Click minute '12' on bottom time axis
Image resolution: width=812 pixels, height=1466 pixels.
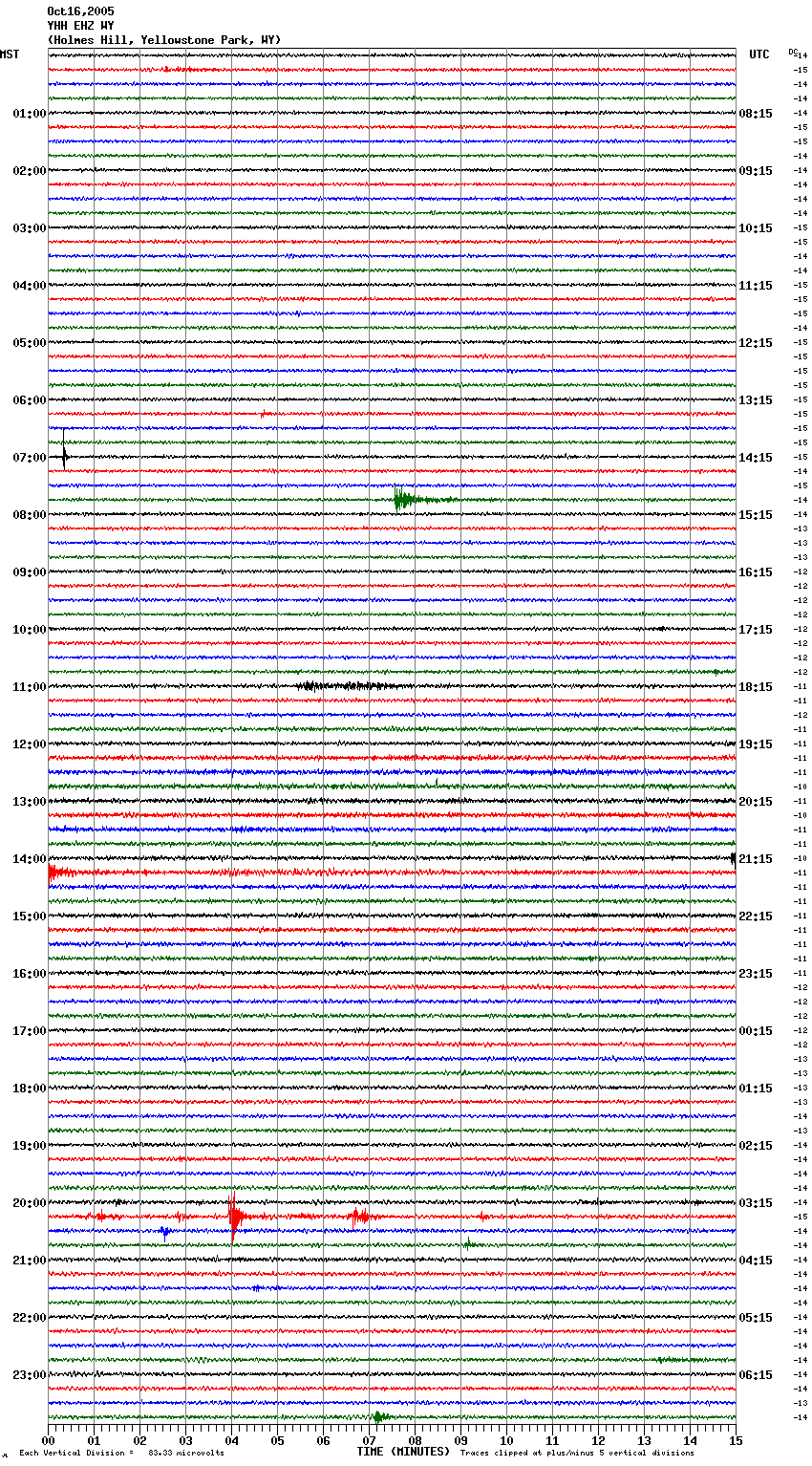pos(598,1440)
